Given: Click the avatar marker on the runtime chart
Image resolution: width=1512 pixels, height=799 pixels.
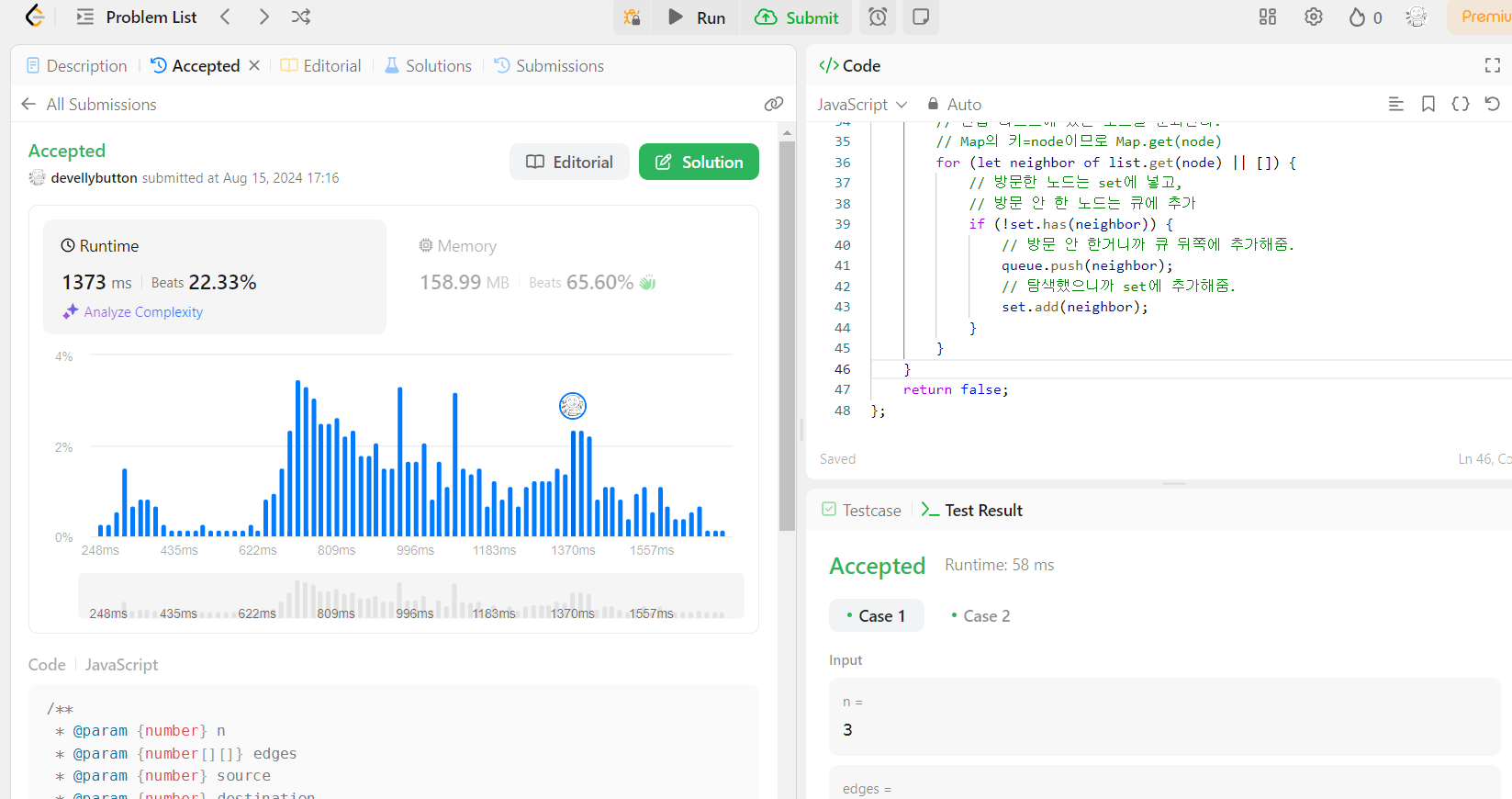Looking at the screenshot, I should (x=573, y=405).
